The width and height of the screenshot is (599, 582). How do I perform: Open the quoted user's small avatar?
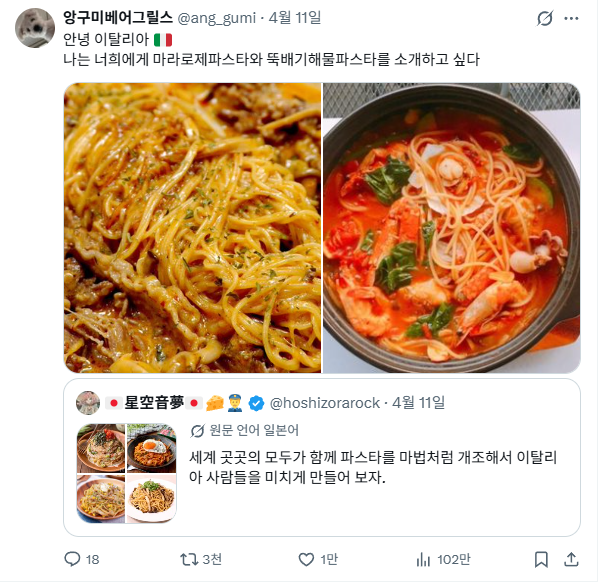pyautogui.click(x=88, y=403)
